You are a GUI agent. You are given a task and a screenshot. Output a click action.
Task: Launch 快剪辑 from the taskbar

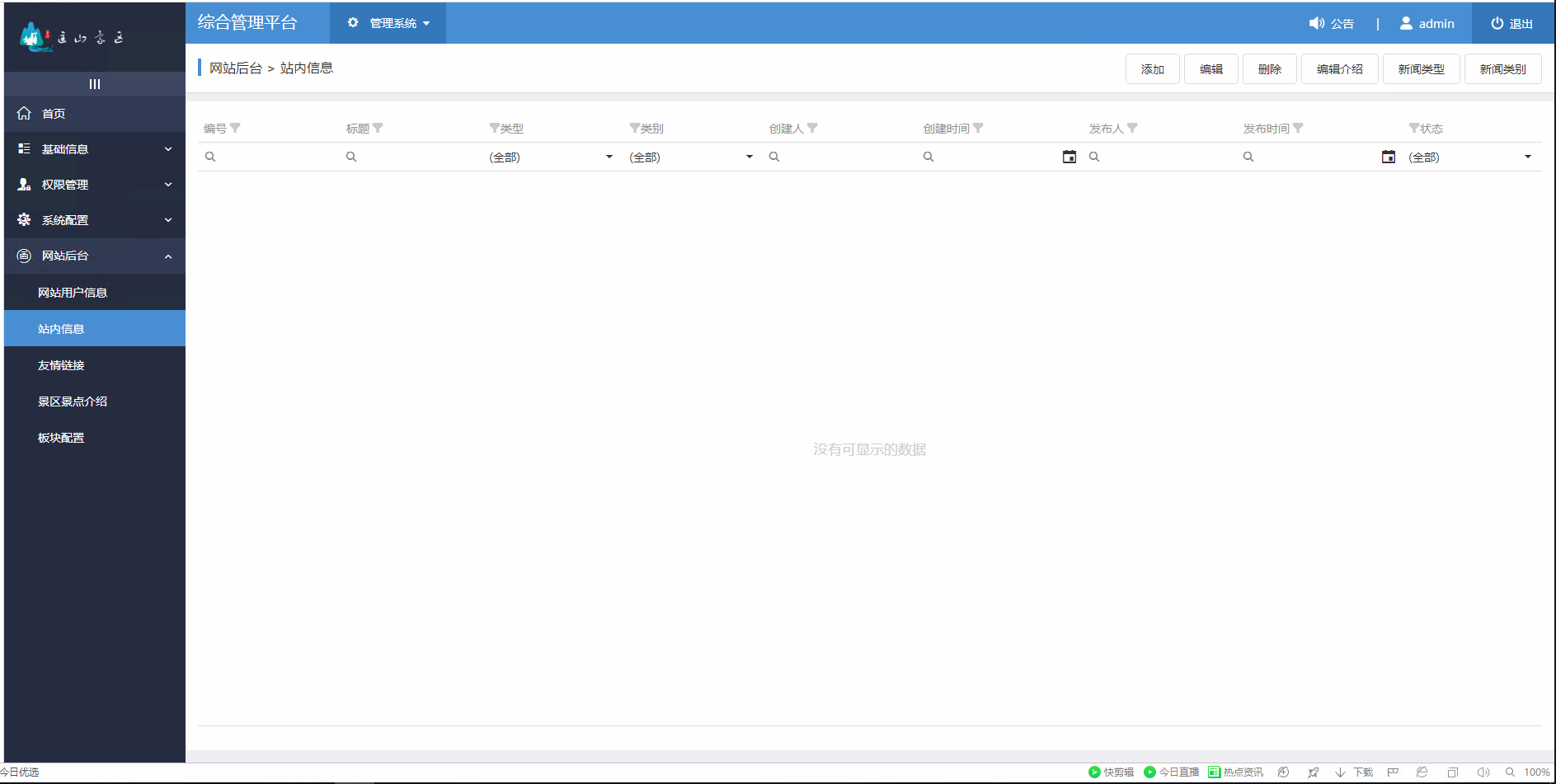[x=1112, y=772]
